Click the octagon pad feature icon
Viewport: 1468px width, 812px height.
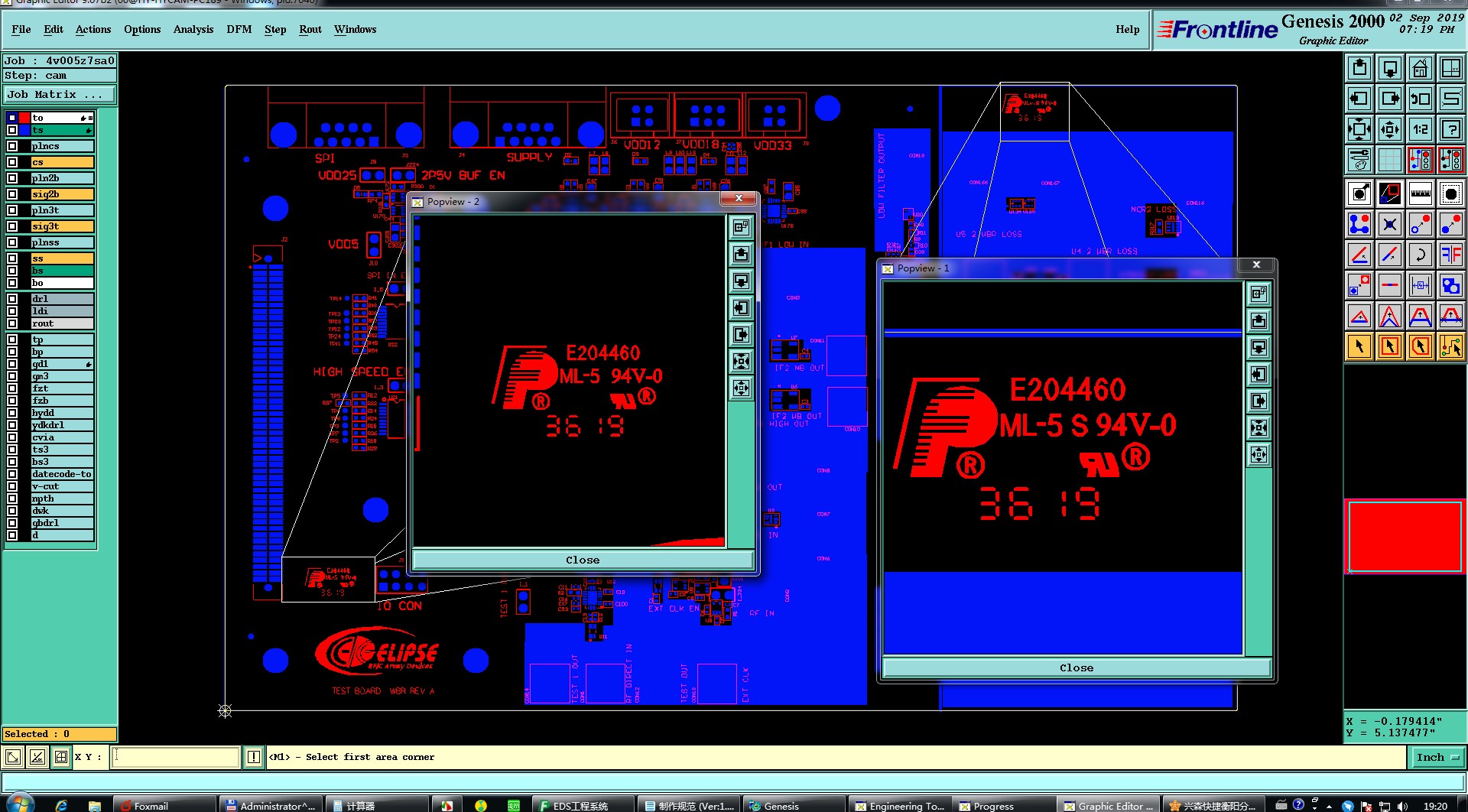pos(1450,193)
